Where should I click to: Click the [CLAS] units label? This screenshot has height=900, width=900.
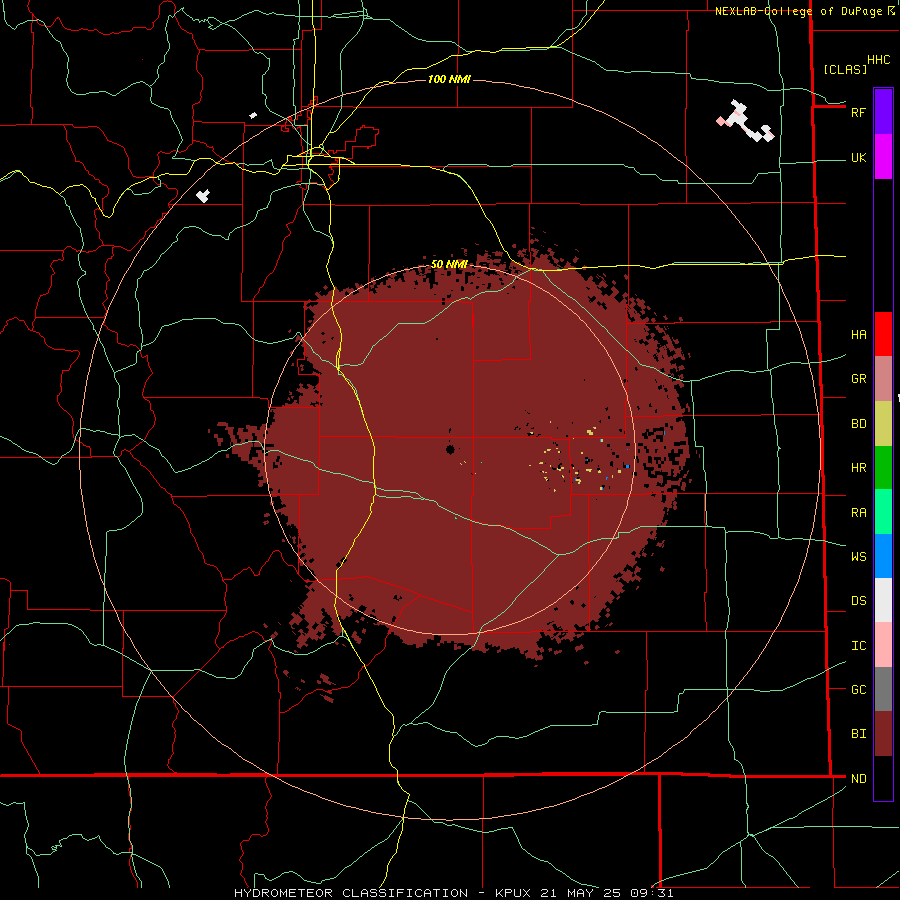845,69
